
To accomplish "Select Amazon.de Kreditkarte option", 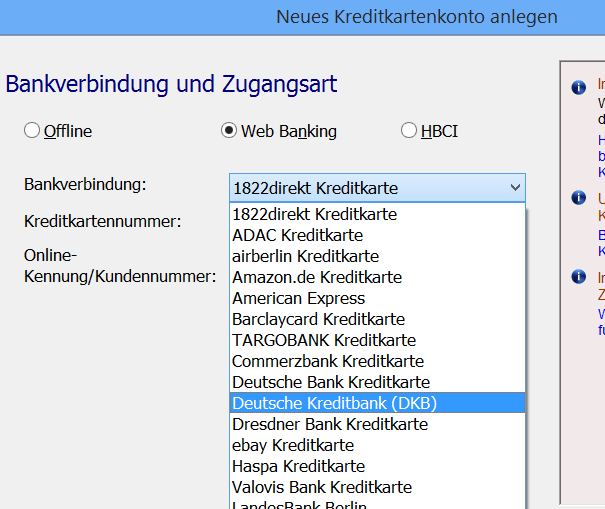I will tap(316, 277).
